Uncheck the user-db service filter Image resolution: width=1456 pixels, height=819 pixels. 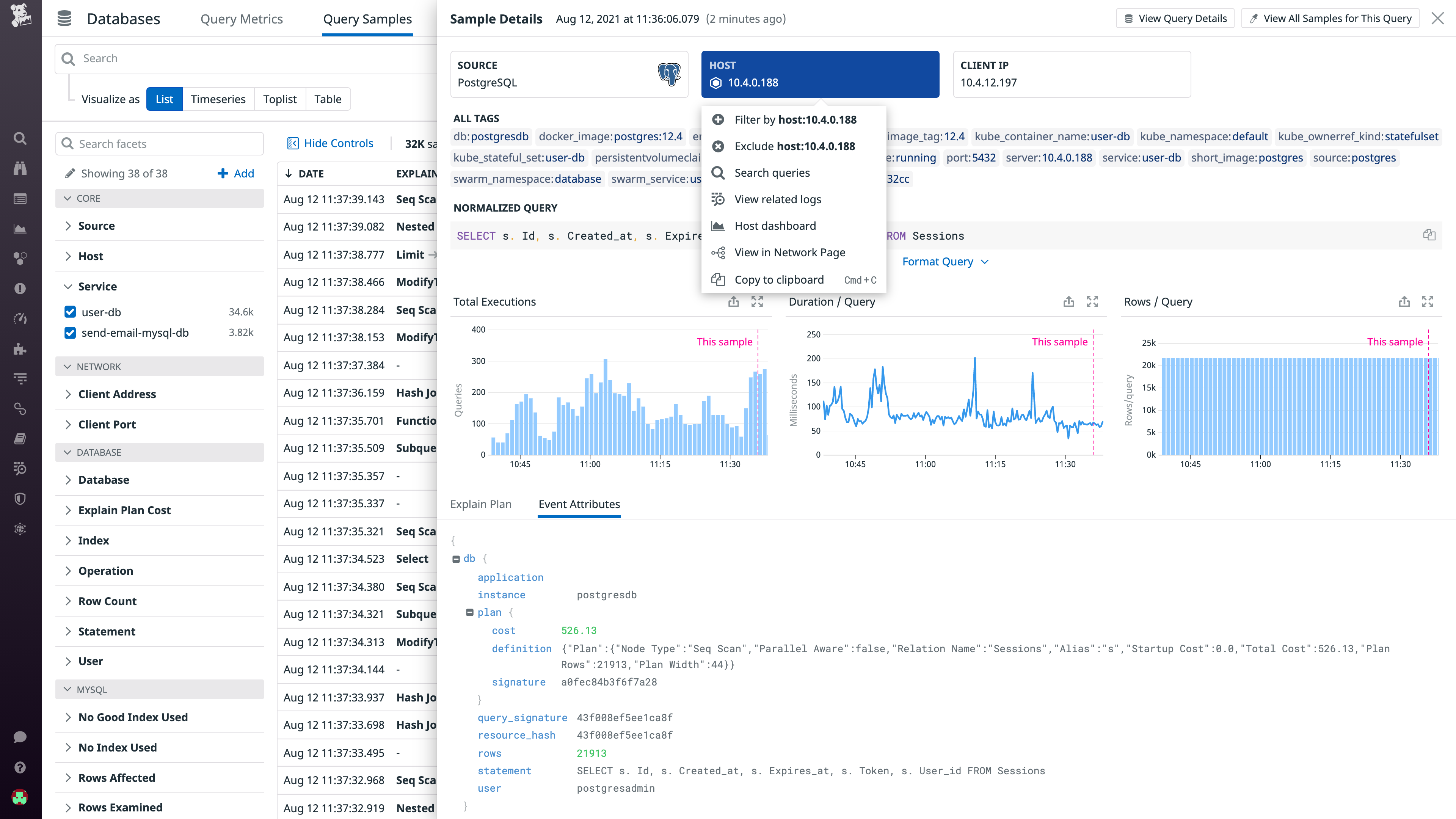(x=69, y=311)
